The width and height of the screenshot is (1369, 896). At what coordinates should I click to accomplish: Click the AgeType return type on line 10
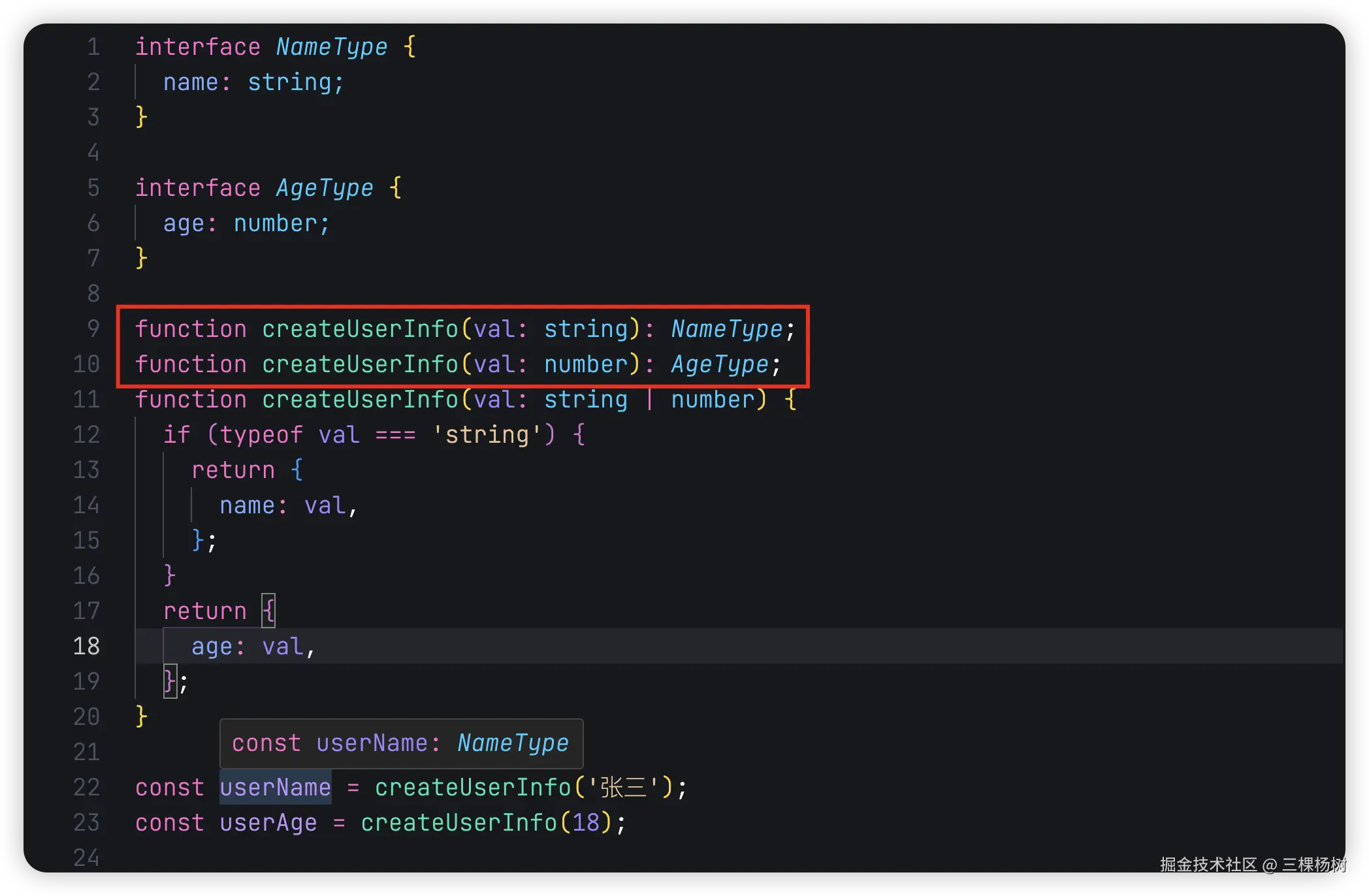(x=719, y=364)
